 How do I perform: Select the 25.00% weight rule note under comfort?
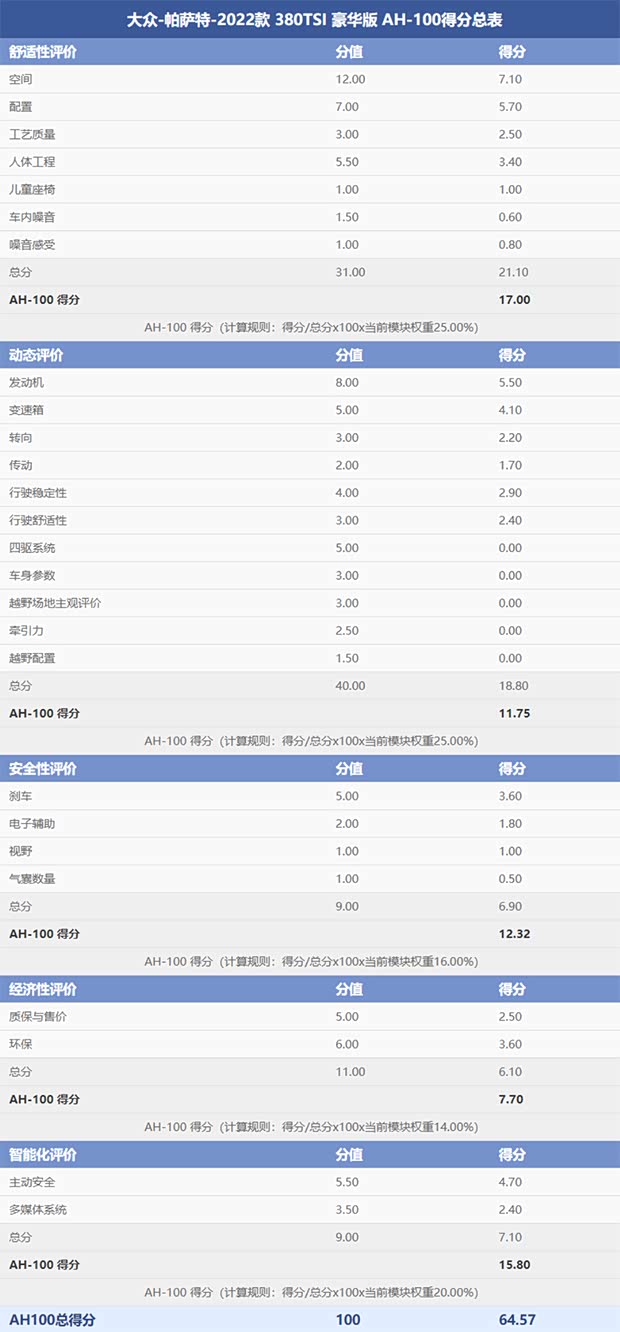tap(310, 327)
